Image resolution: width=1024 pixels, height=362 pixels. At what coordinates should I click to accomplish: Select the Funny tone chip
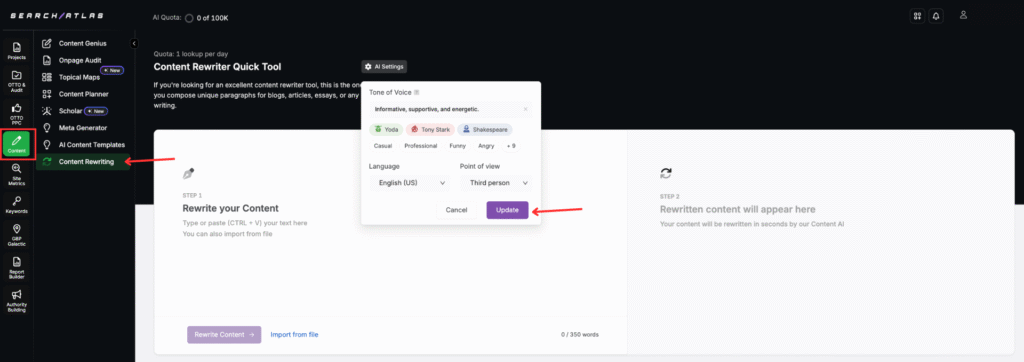point(458,146)
